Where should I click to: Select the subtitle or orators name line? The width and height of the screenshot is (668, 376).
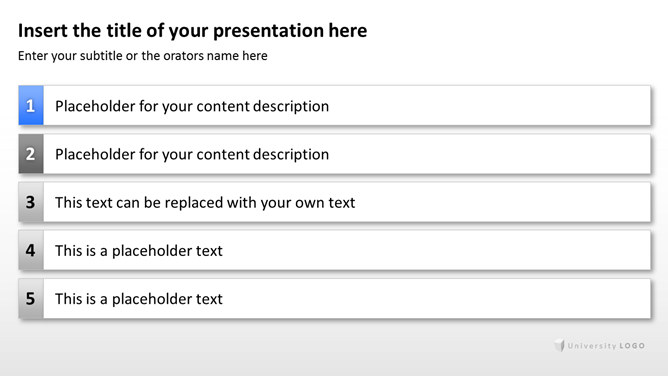click(143, 56)
